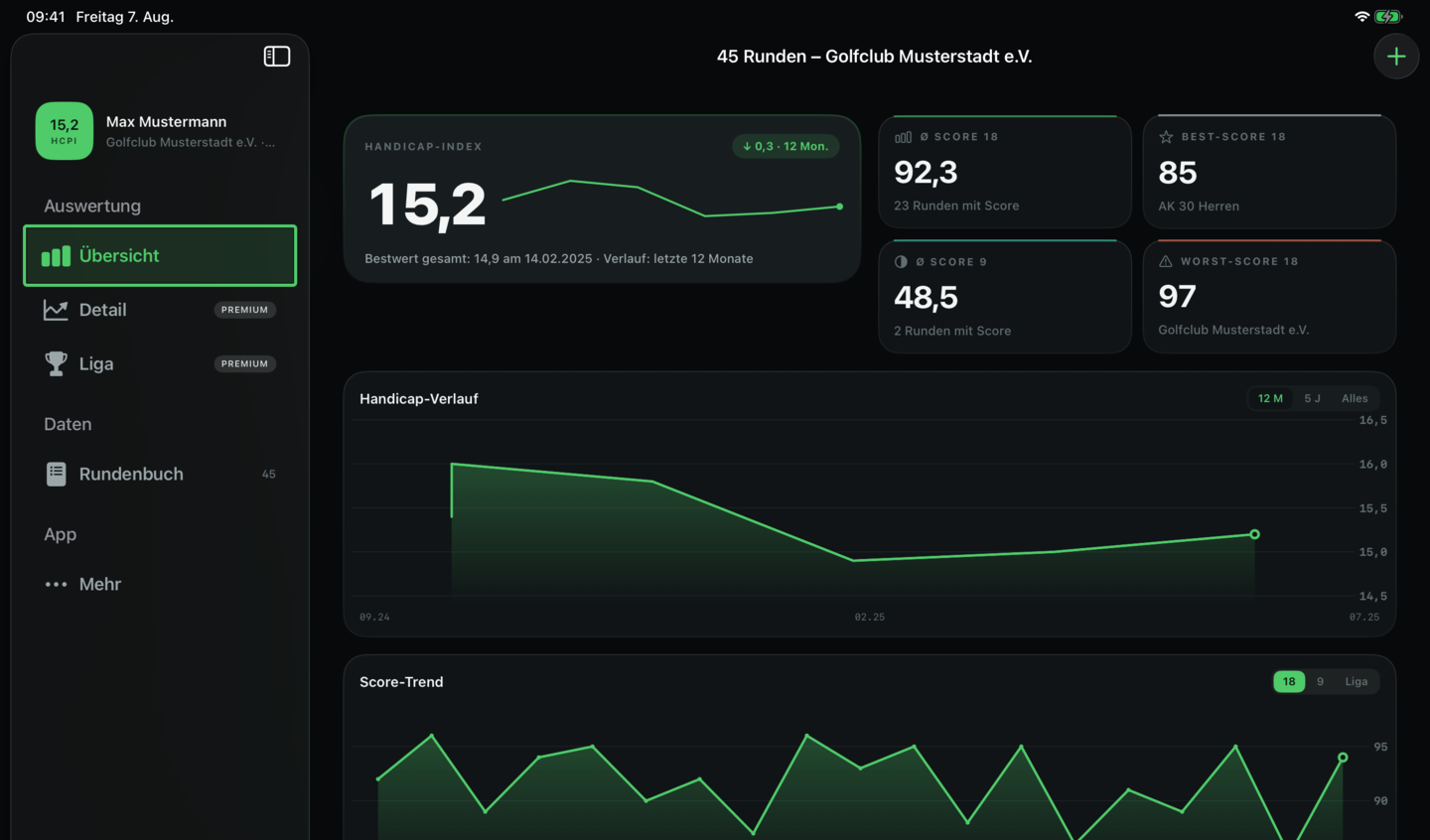Click the 14,5 axis value
The height and width of the screenshot is (840, 1430).
(1373, 597)
